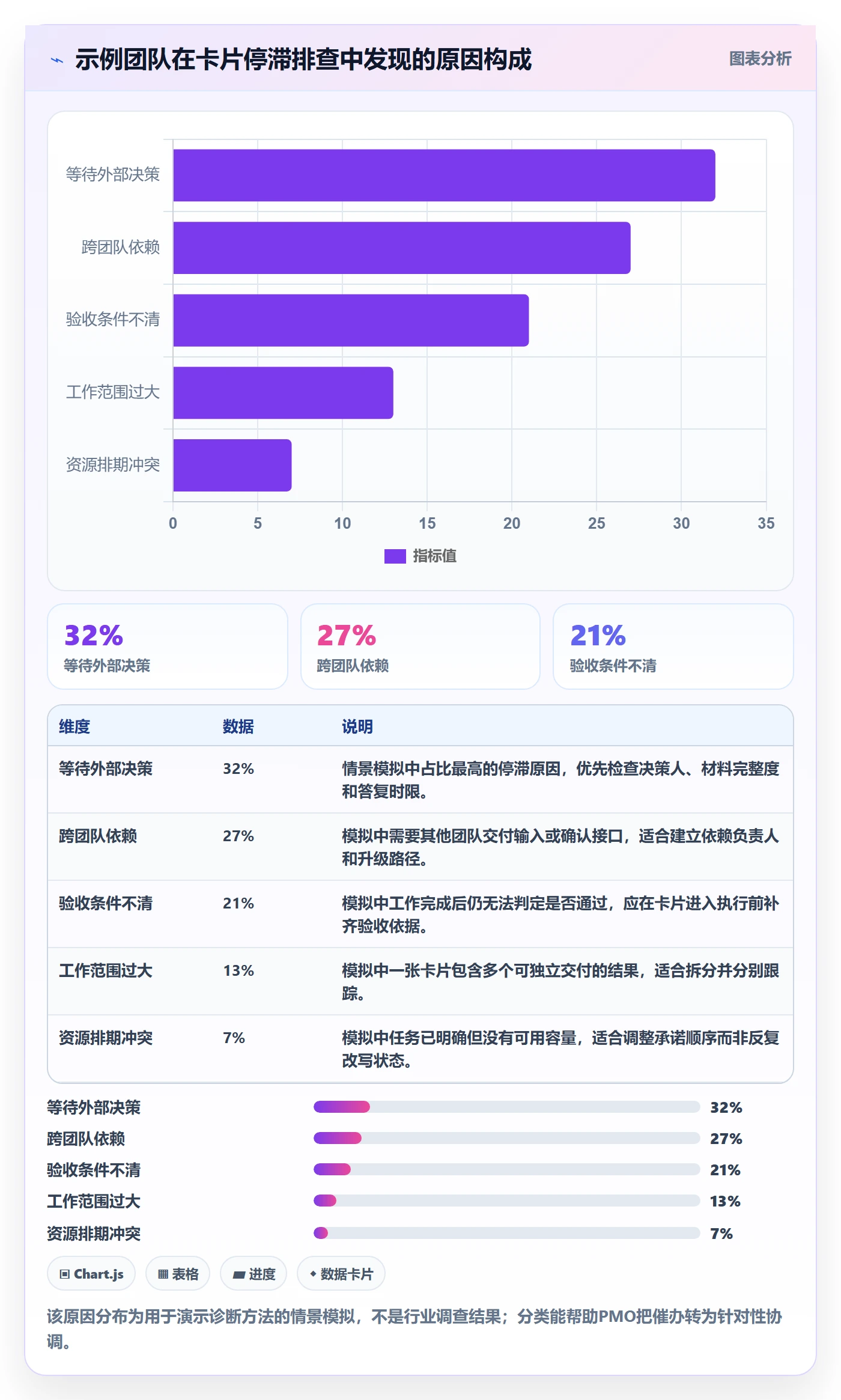841x1400 pixels.
Task: Toggle the 指标值 legend color swatch
Action: (395, 556)
